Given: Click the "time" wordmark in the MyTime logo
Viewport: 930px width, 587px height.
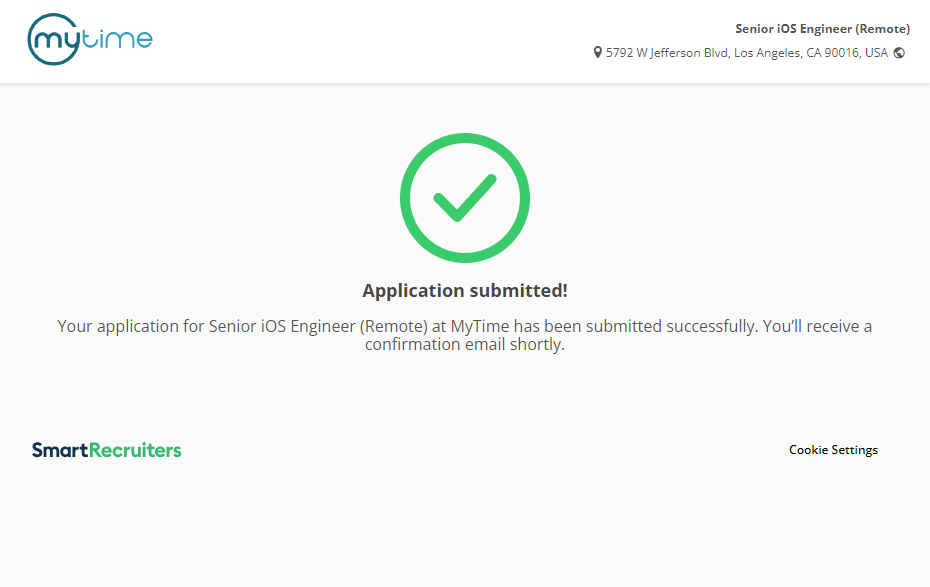Looking at the screenshot, I should coord(120,39).
